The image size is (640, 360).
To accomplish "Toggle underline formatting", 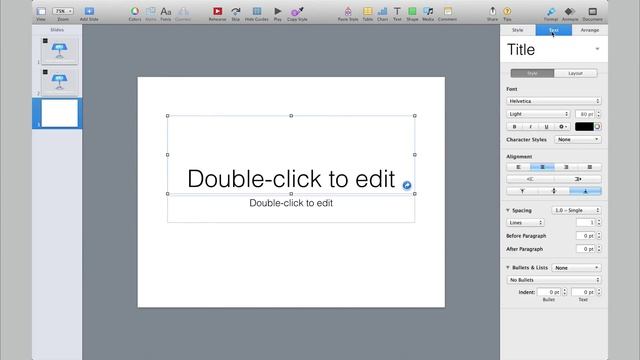I will [x=546, y=127].
